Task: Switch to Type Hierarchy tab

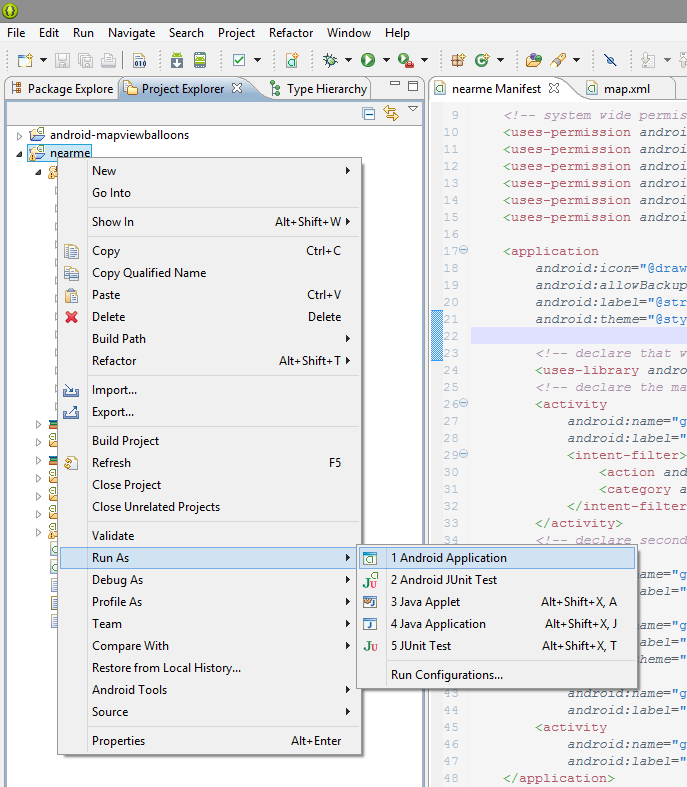Action: click(318, 89)
